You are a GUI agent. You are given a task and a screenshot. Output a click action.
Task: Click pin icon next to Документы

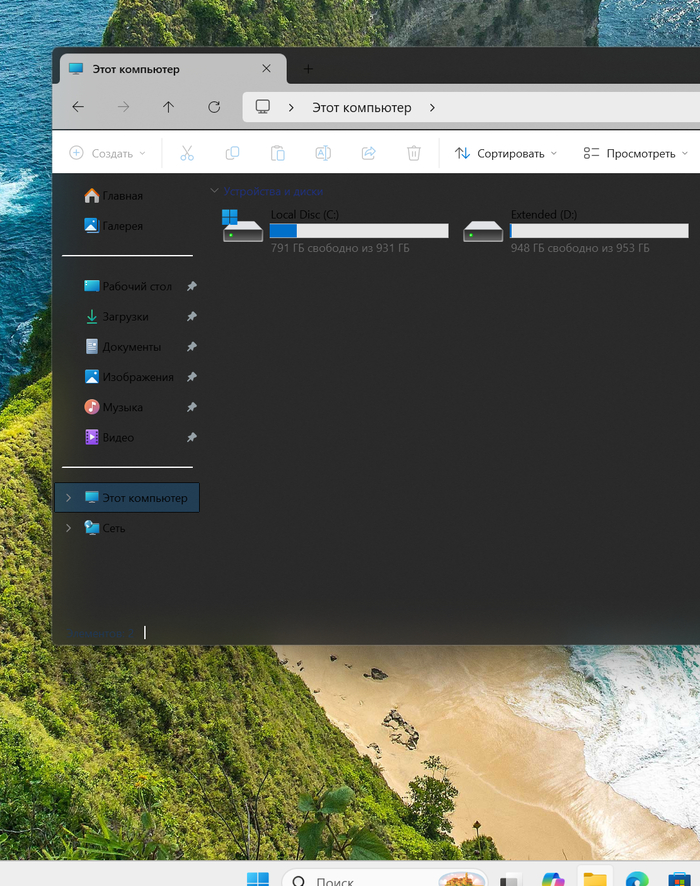(x=192, y=346)
